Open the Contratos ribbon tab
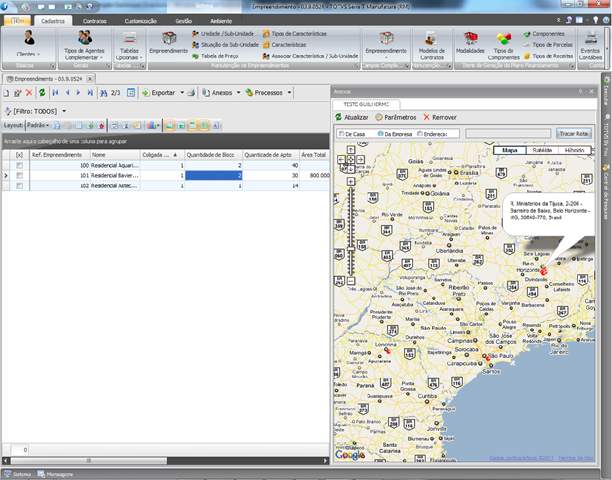Screen dimensions: 612x480 coord(94,21)
